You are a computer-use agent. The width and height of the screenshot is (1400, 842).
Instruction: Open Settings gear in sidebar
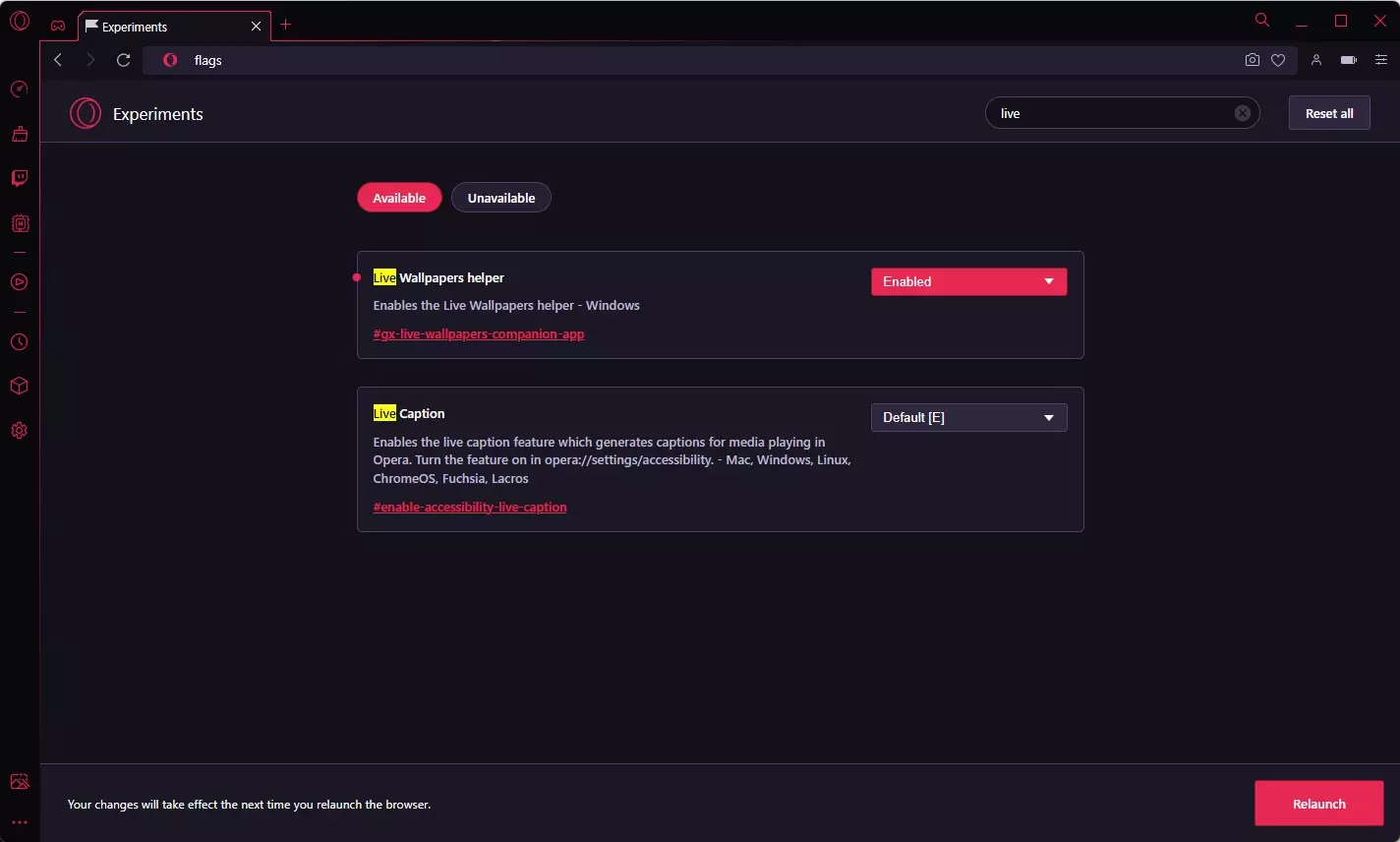[19, 431]
